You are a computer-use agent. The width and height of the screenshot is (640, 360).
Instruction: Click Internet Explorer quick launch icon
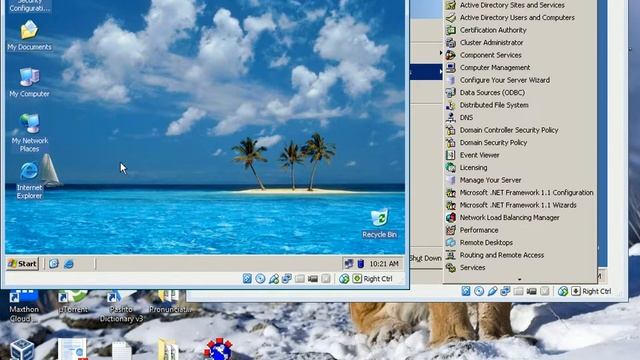[x=69, y=264]
